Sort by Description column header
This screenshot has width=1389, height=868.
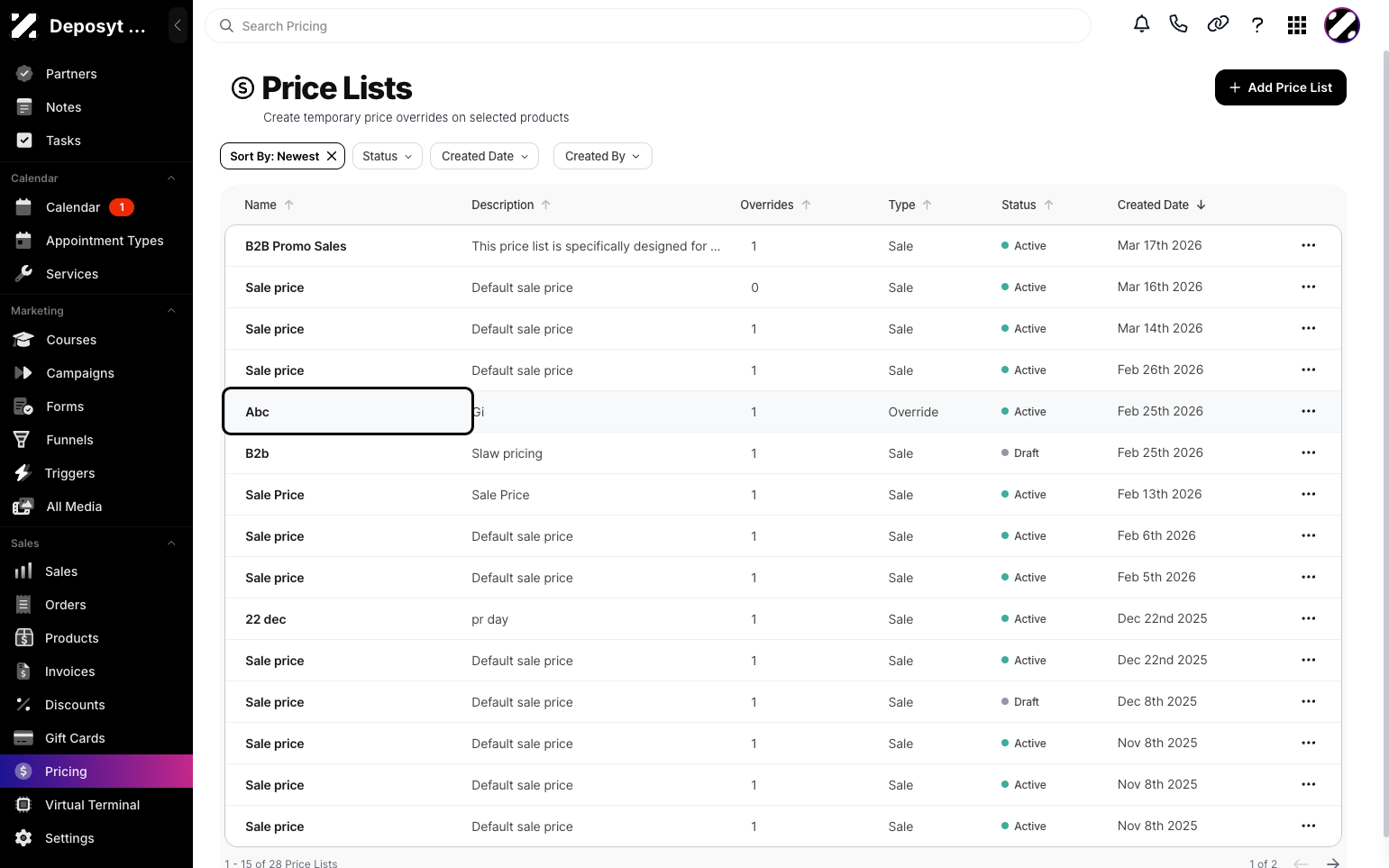(511, 205)
